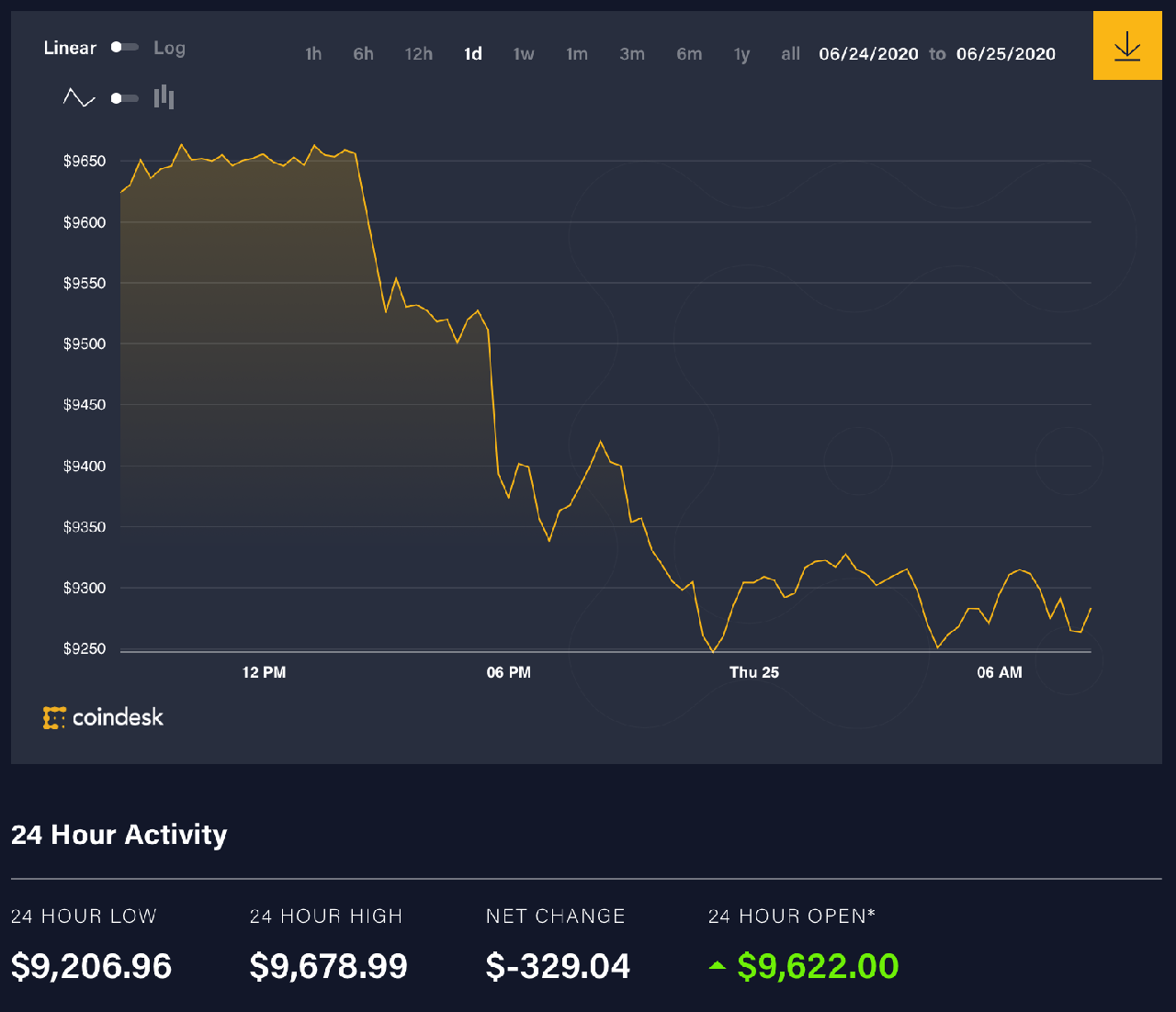
Task: Download chart data with the yellow download button
Action: pyautogui.click(x=1127, y=46)
